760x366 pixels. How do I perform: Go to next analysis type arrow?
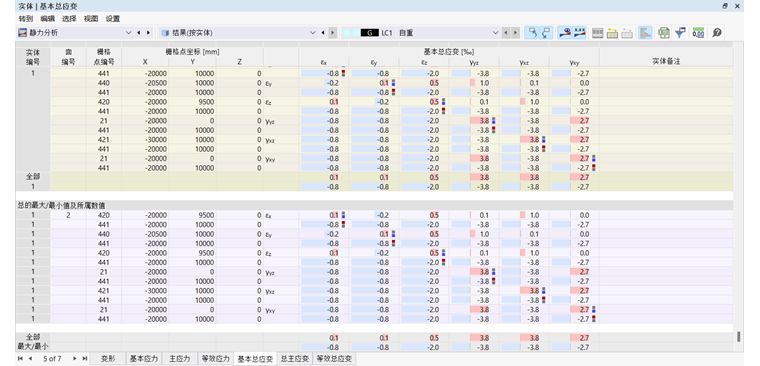pos(148,33)
